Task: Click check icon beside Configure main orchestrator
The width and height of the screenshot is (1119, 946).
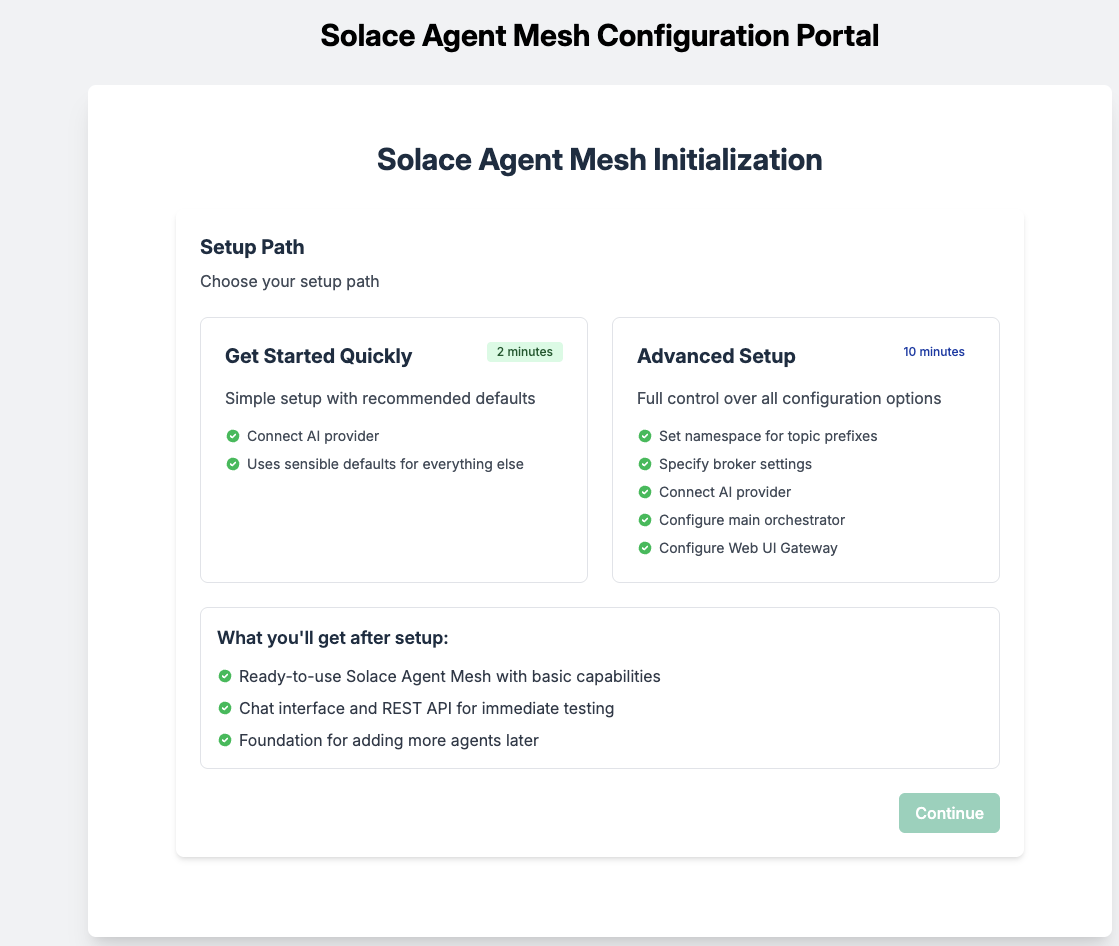Action: 644,520
